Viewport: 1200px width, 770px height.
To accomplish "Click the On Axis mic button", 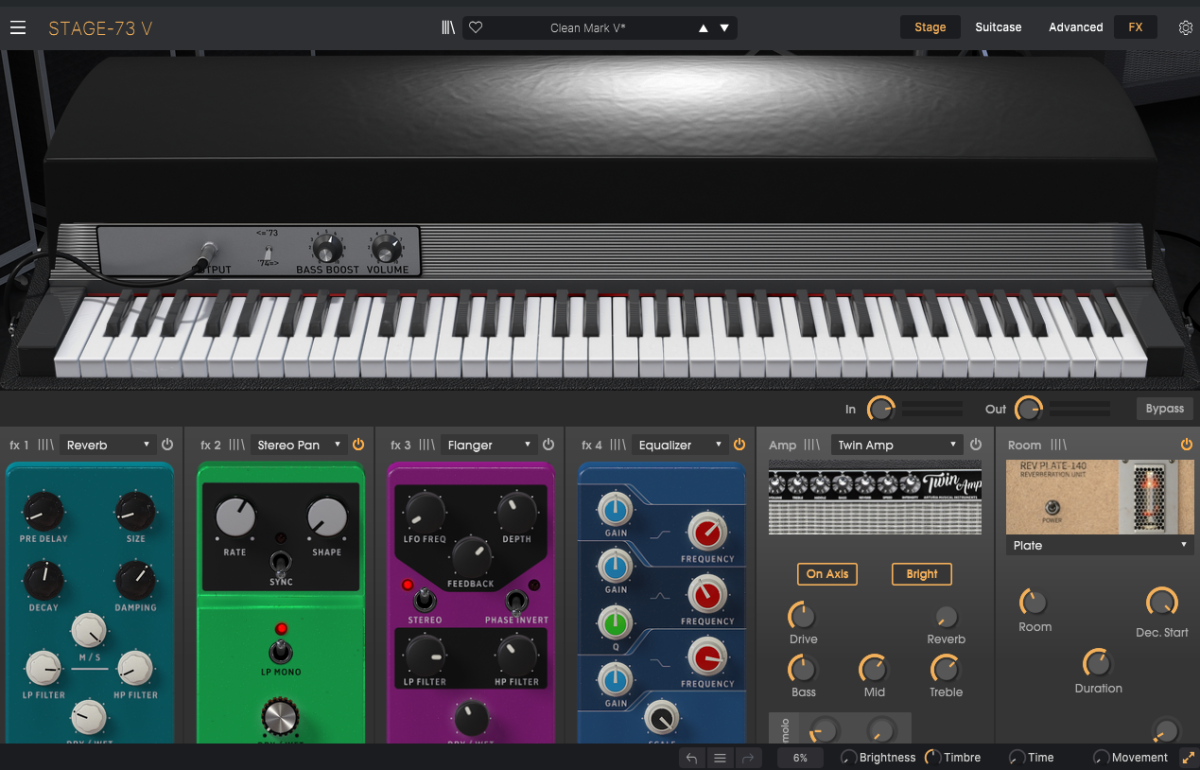I will (x=827, y=574).
